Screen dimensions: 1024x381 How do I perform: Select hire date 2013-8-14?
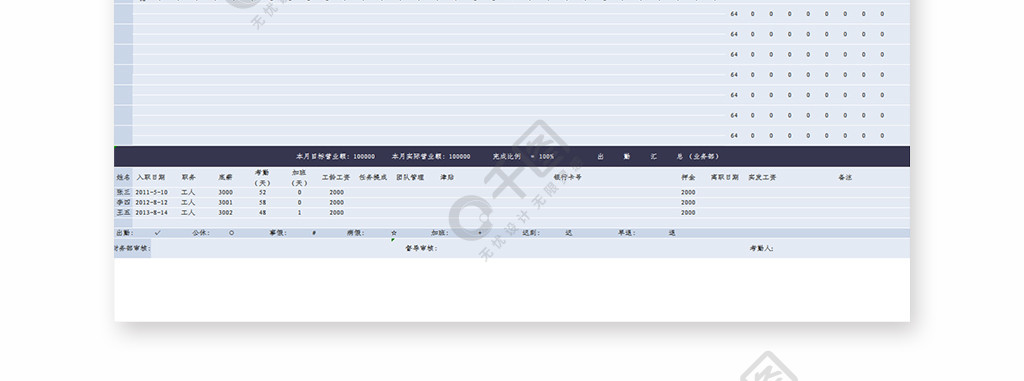click(152, 212)
